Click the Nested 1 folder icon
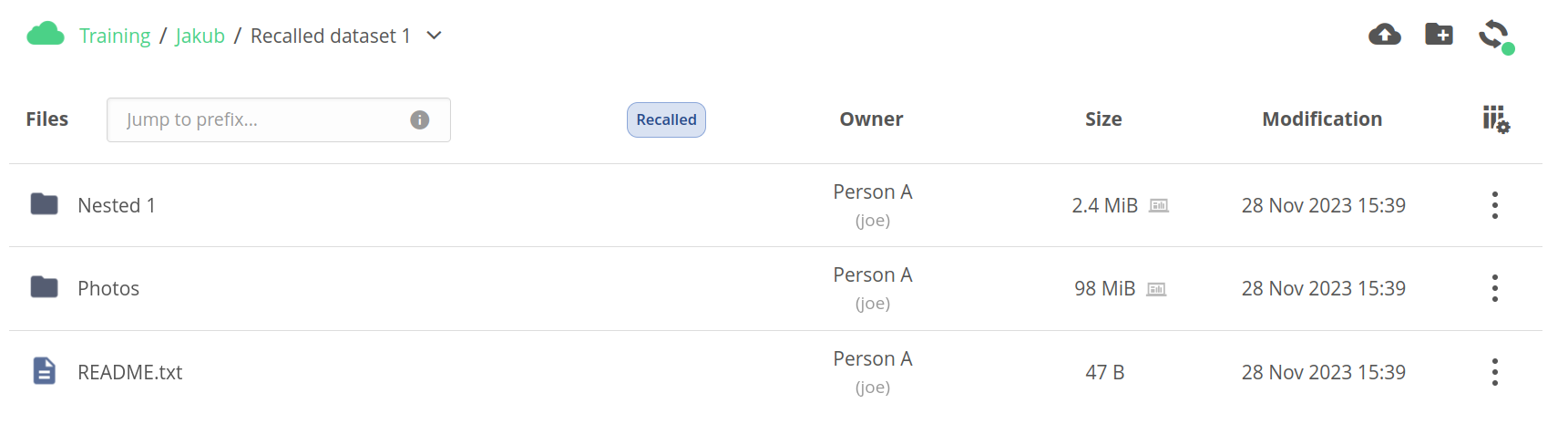 pos(44,204)
